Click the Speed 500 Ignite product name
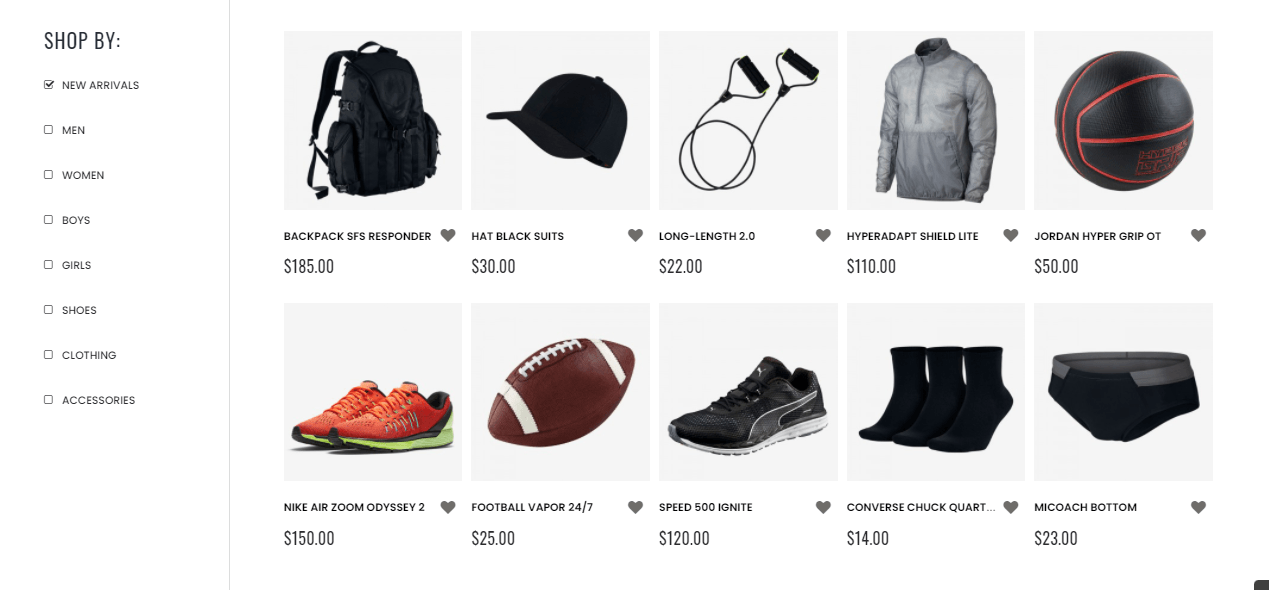The image size is (1269, 590). (x=705, y=508)
